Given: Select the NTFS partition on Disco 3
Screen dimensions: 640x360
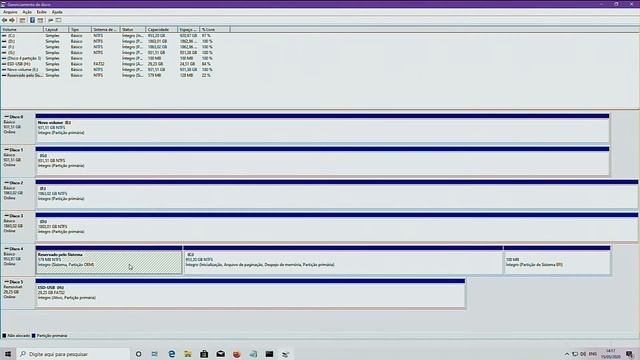Looking at the screenshot, I should pos(337,227).
